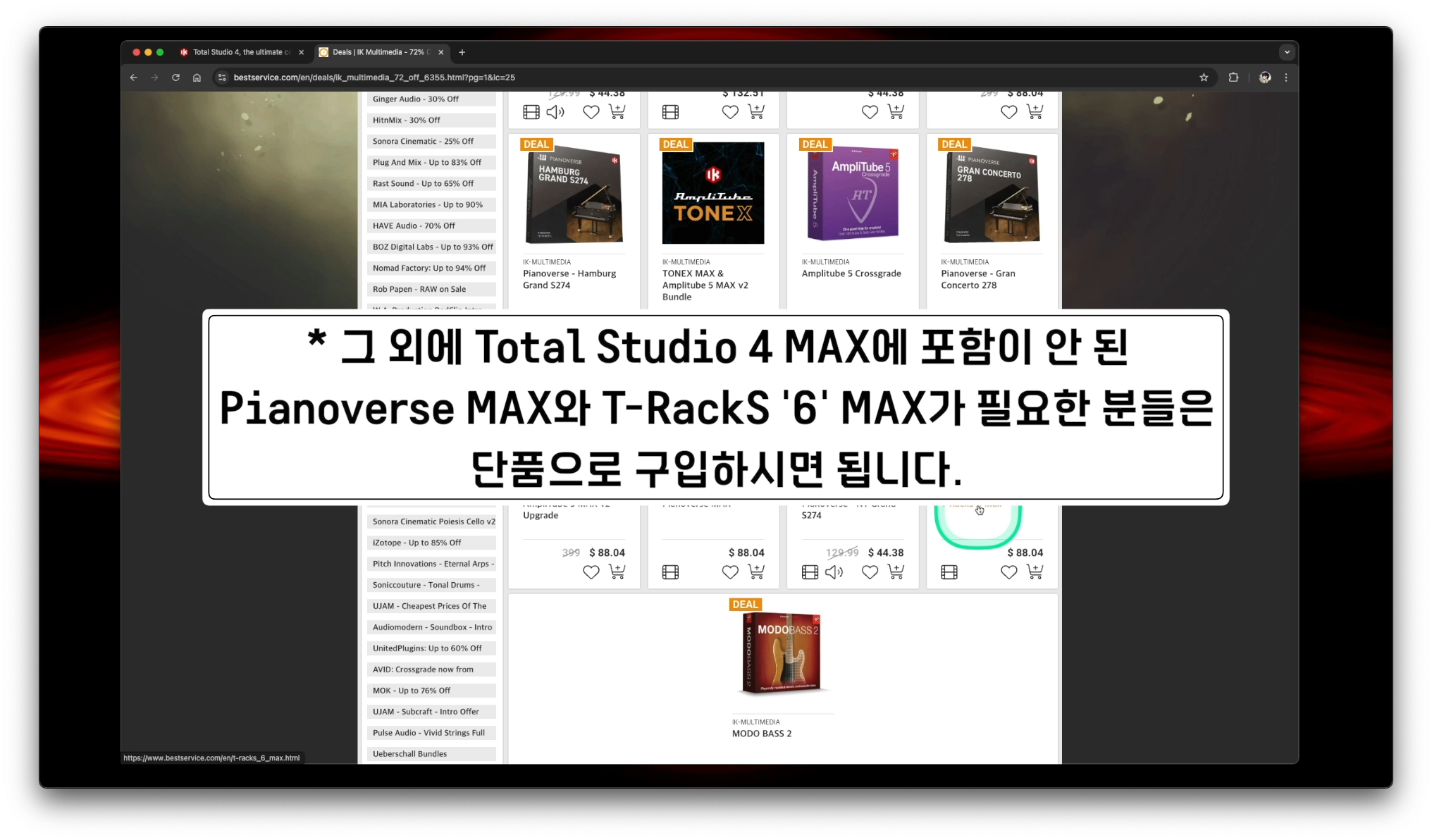
Task: Open the Chrome three-dot menu
Action: (1286, 78)
